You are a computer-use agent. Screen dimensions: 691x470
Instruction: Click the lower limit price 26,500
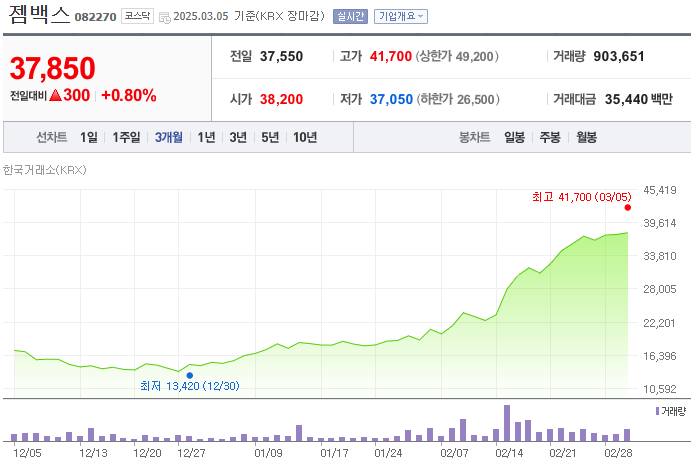475,99
